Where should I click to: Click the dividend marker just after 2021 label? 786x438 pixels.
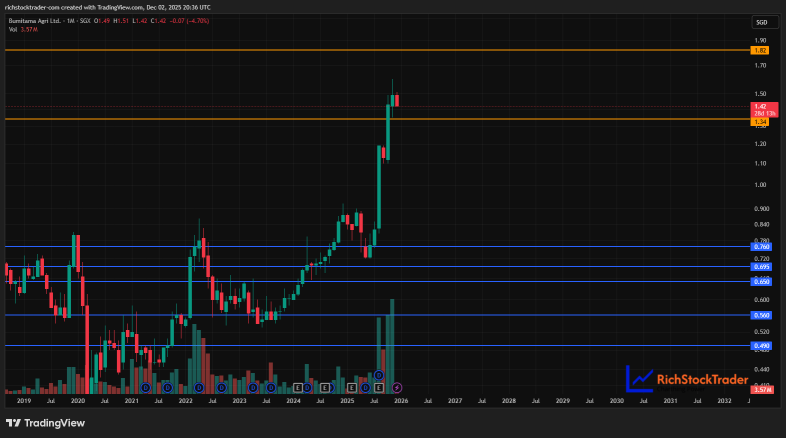146,387
